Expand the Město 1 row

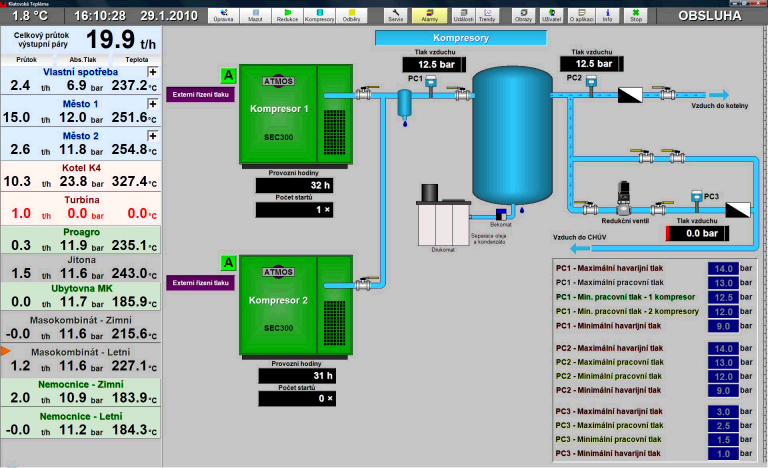click(x=153, y=104)
